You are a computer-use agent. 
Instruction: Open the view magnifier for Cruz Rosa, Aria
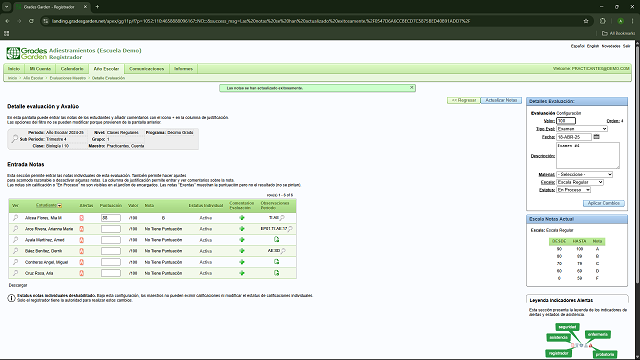(16, 273)
